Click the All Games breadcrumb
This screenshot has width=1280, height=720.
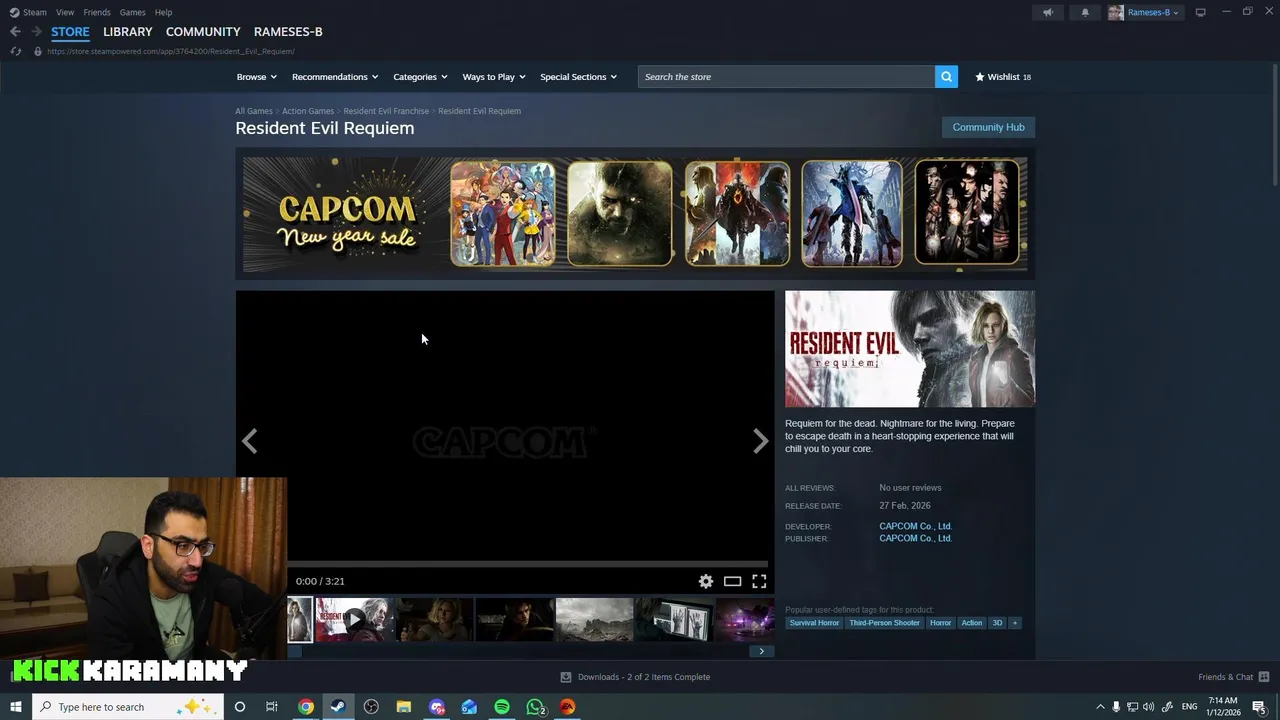254,111
